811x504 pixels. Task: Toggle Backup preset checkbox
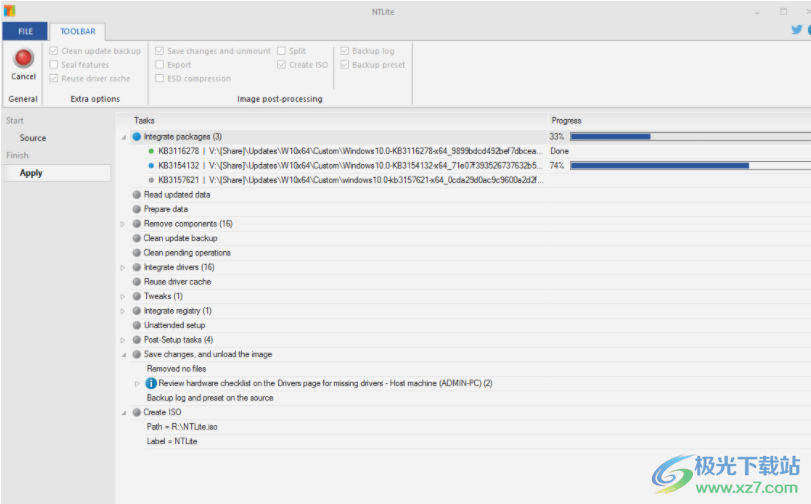tap(344, 65)
